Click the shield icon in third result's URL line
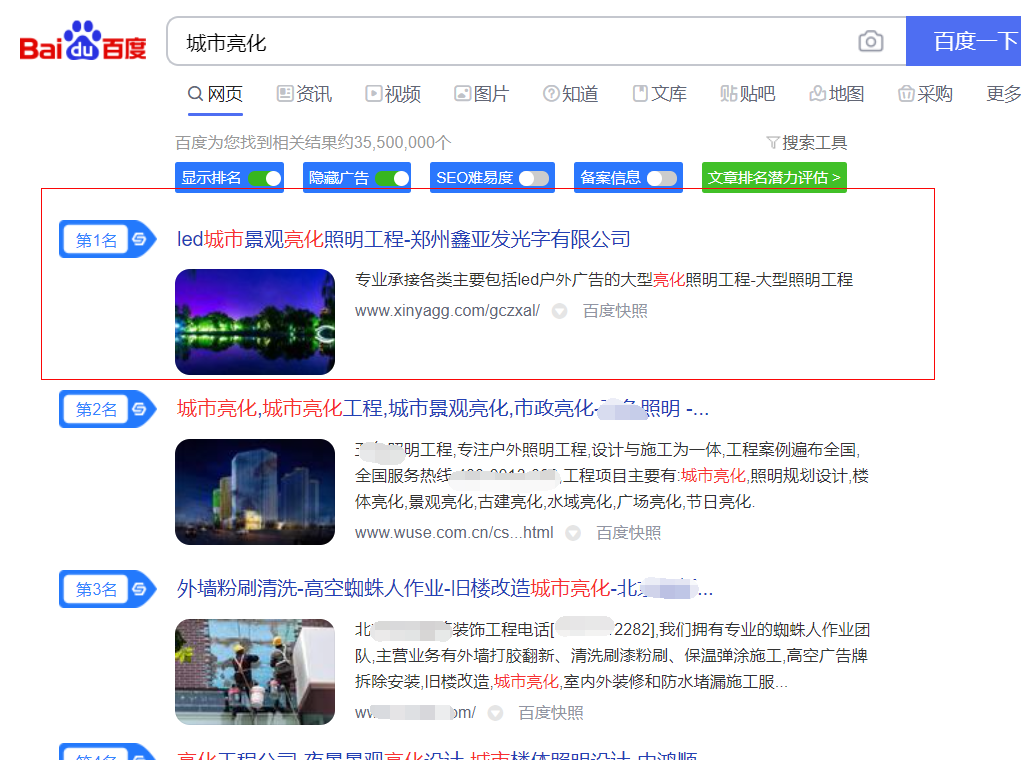 tap(496, 713)
